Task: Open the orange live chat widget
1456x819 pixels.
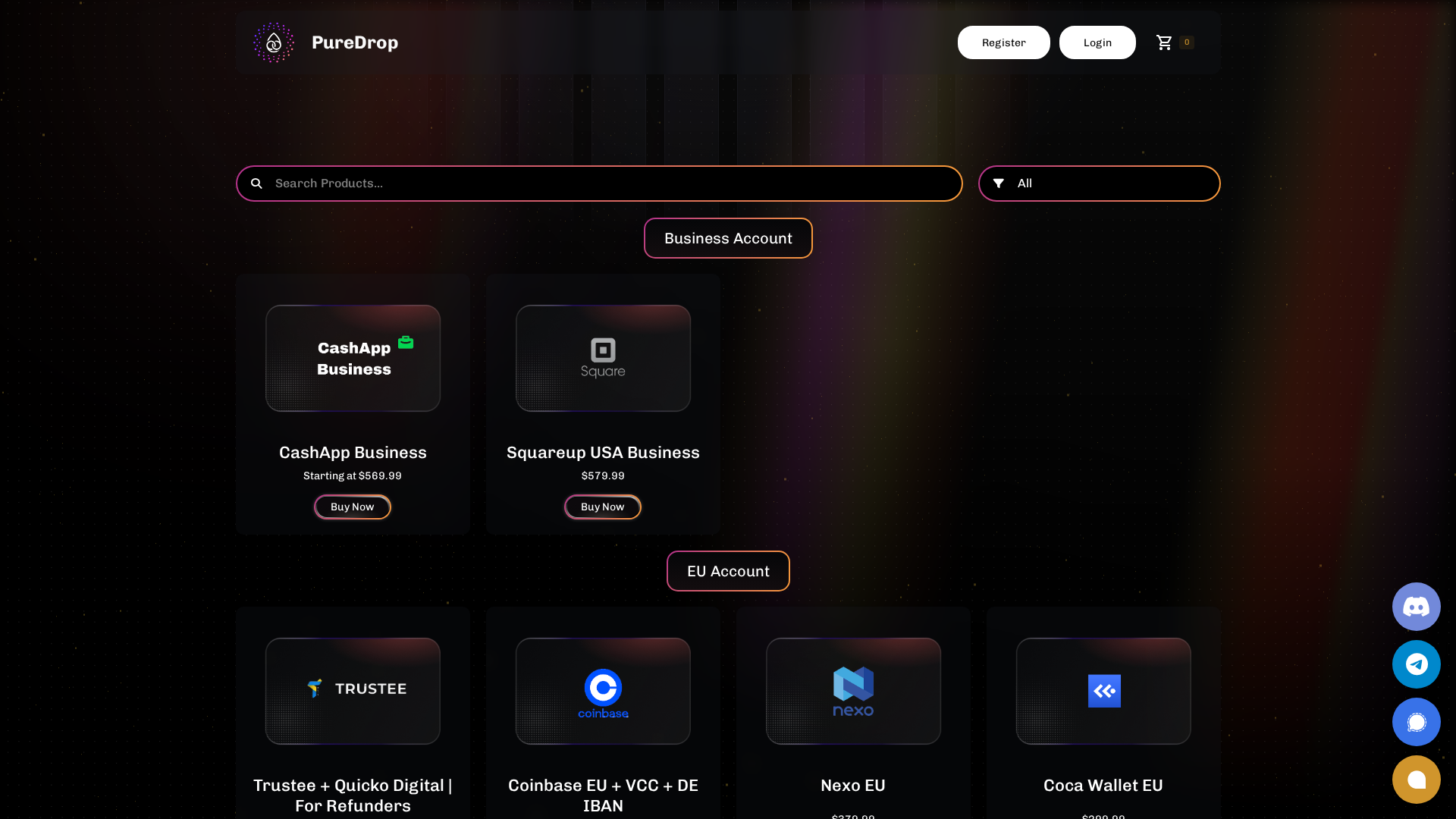Action: click(x=1416, y=780)
